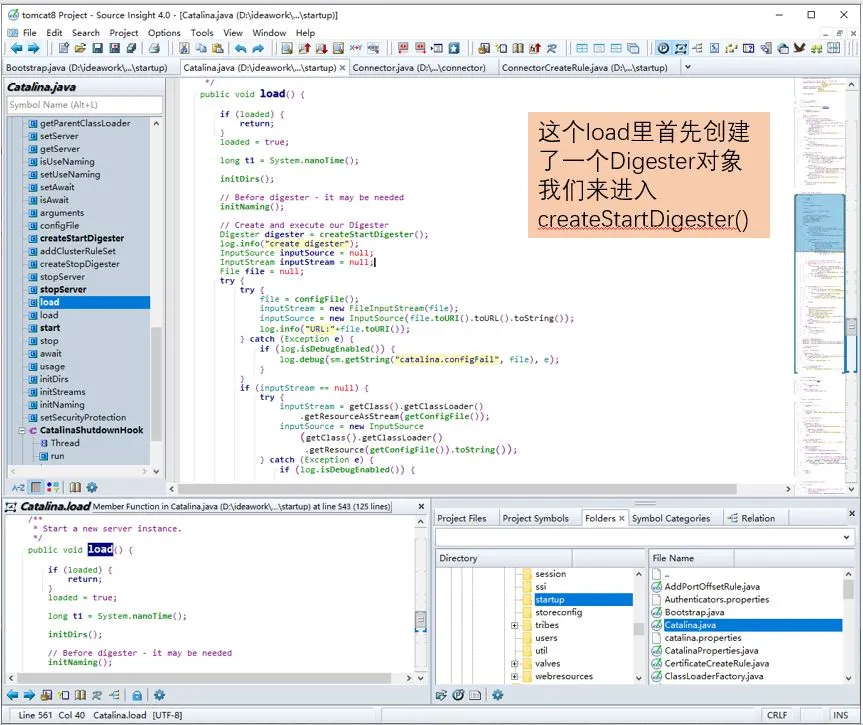
Task: Click the star bookmark icon in the toolbar
Action: coord(454,48)
